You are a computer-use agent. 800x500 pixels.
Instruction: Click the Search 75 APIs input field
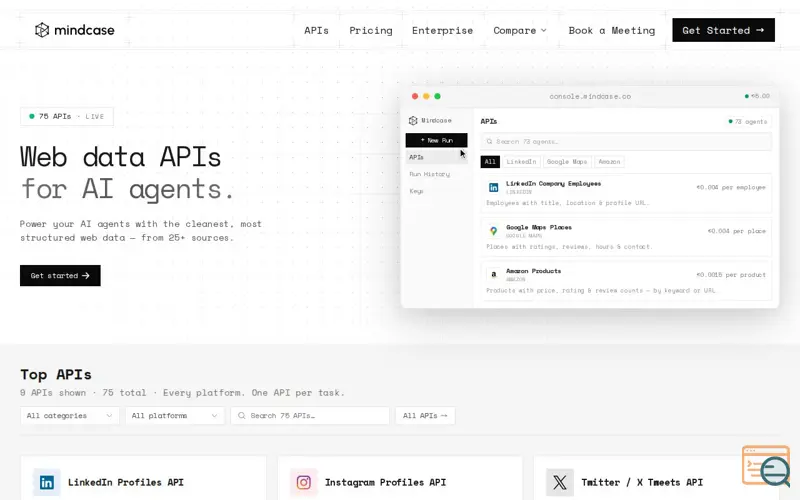pos(310,415)
